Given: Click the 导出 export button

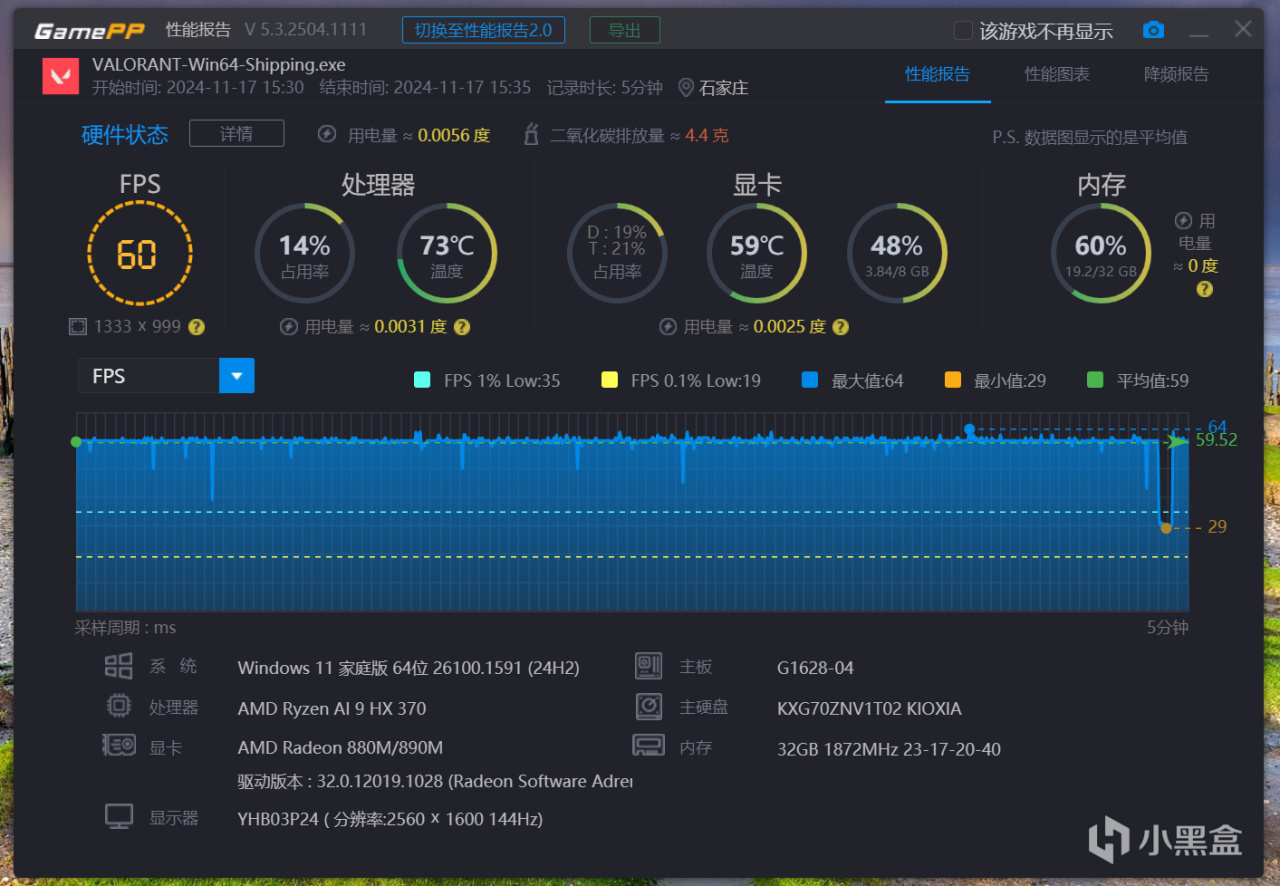Looking at the screenshot, I should 624,30.
